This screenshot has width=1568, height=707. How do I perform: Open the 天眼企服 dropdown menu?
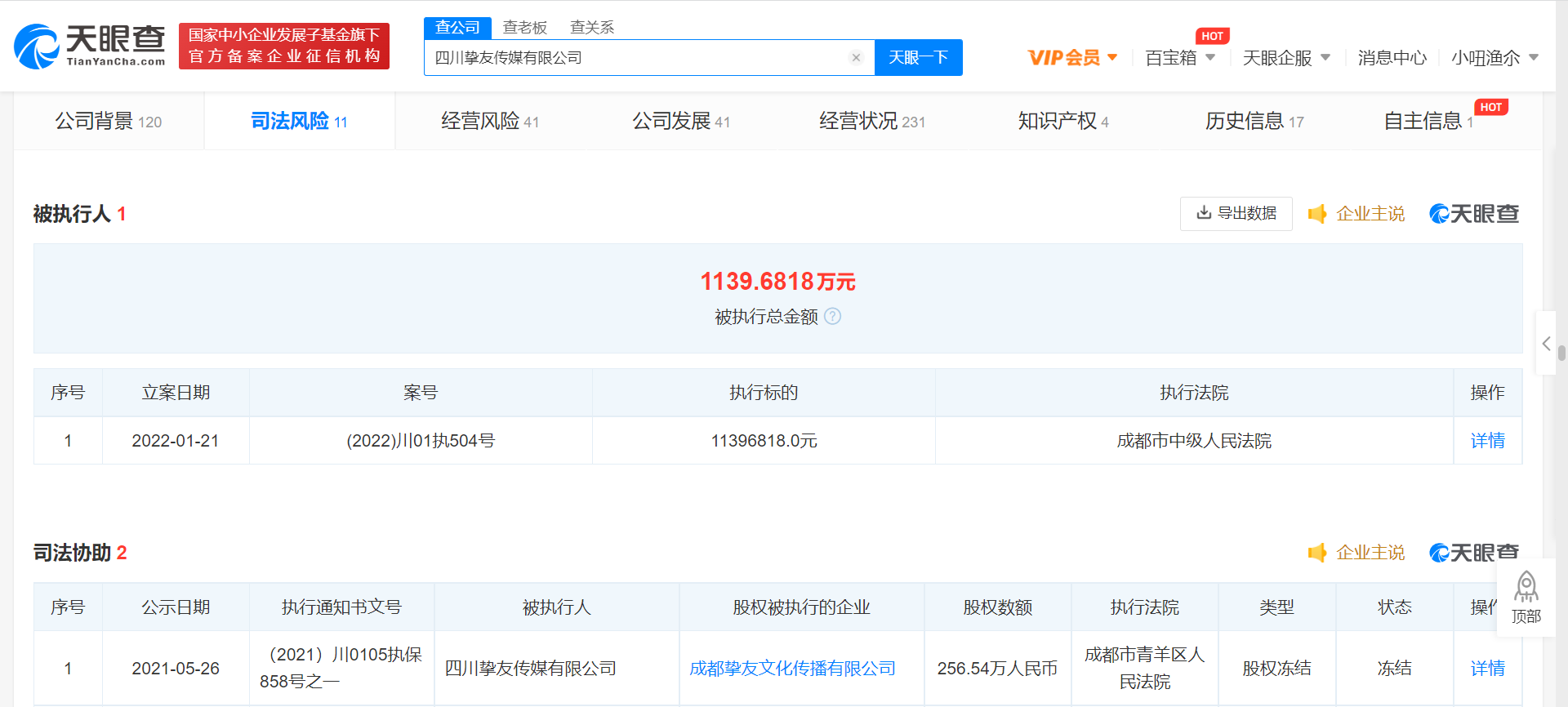(1286, 58)
